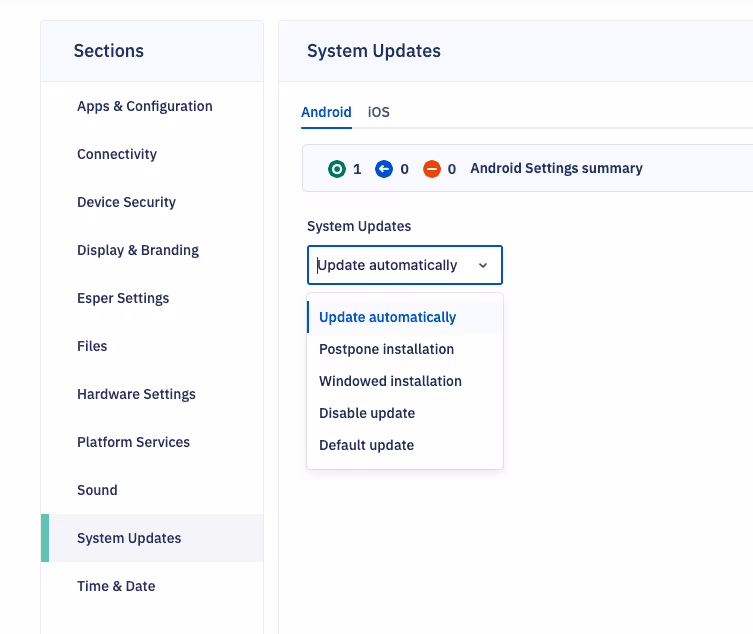The height and width of the screenshot is (634, 753).
Task: Choose Disable update option
Action: (x=405, y=413)
